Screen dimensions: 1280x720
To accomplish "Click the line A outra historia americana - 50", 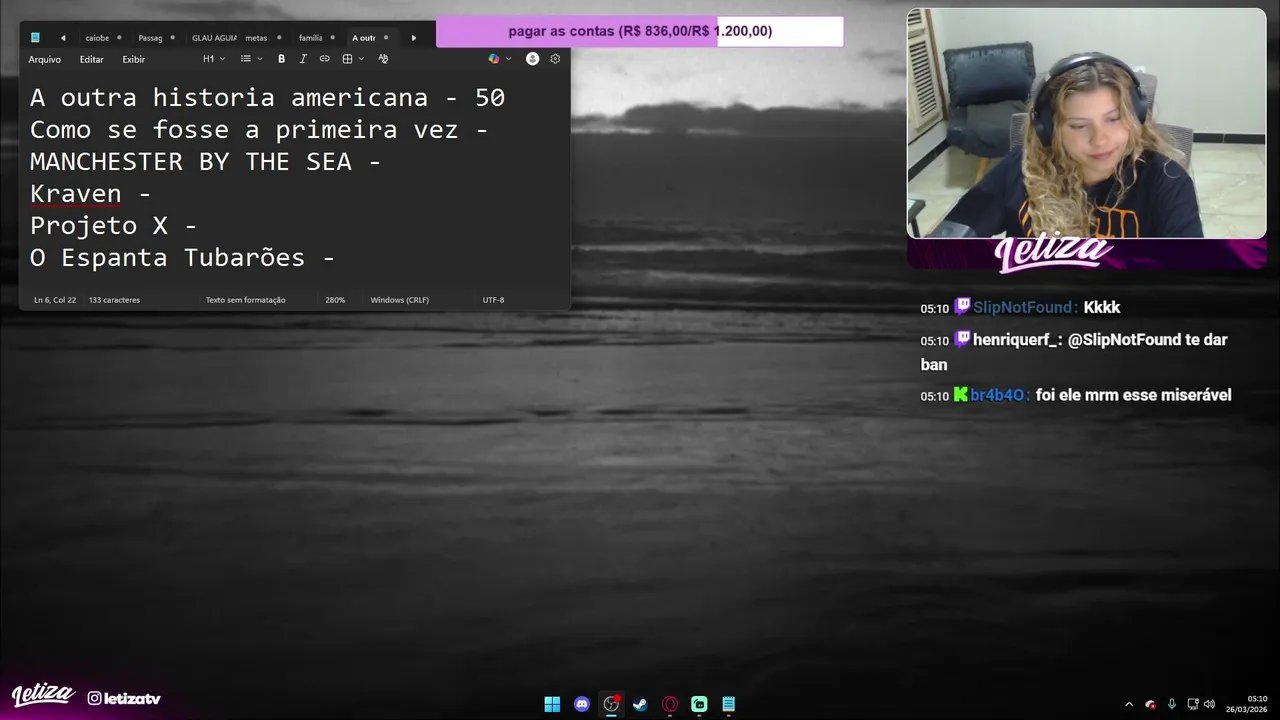I will 268,97.
